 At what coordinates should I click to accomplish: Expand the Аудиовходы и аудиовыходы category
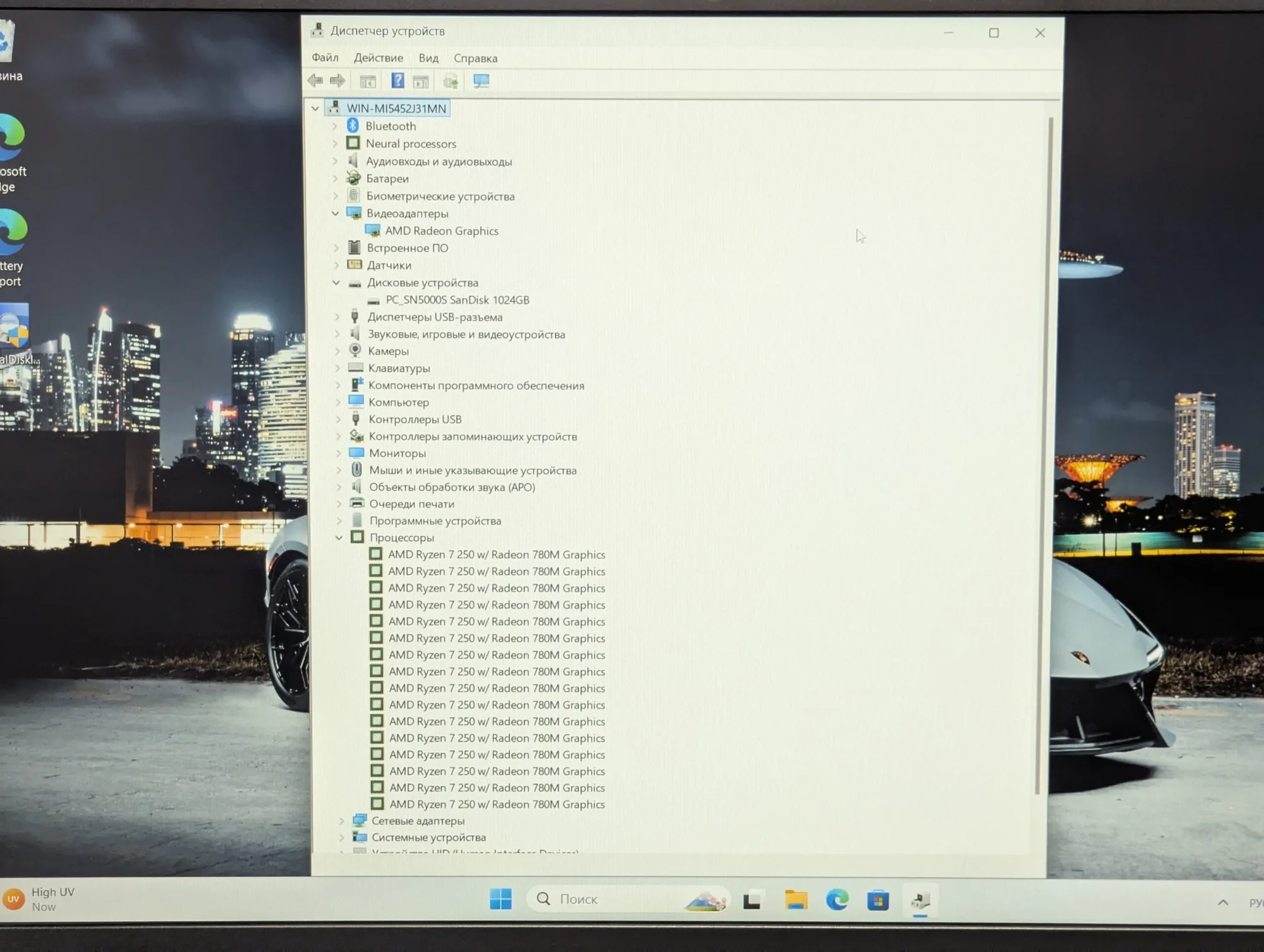click(334, 162)
